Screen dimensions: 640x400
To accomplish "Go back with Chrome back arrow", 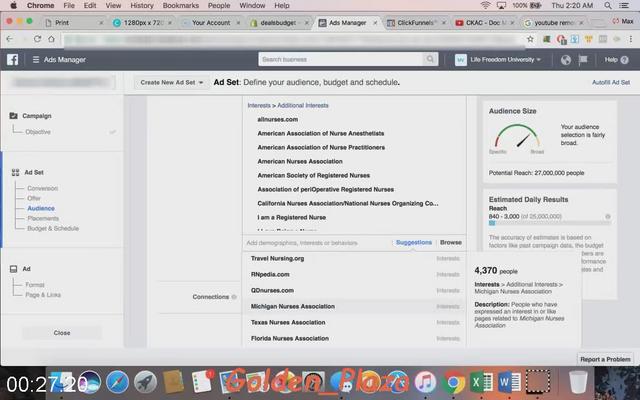I will point(10,39).
